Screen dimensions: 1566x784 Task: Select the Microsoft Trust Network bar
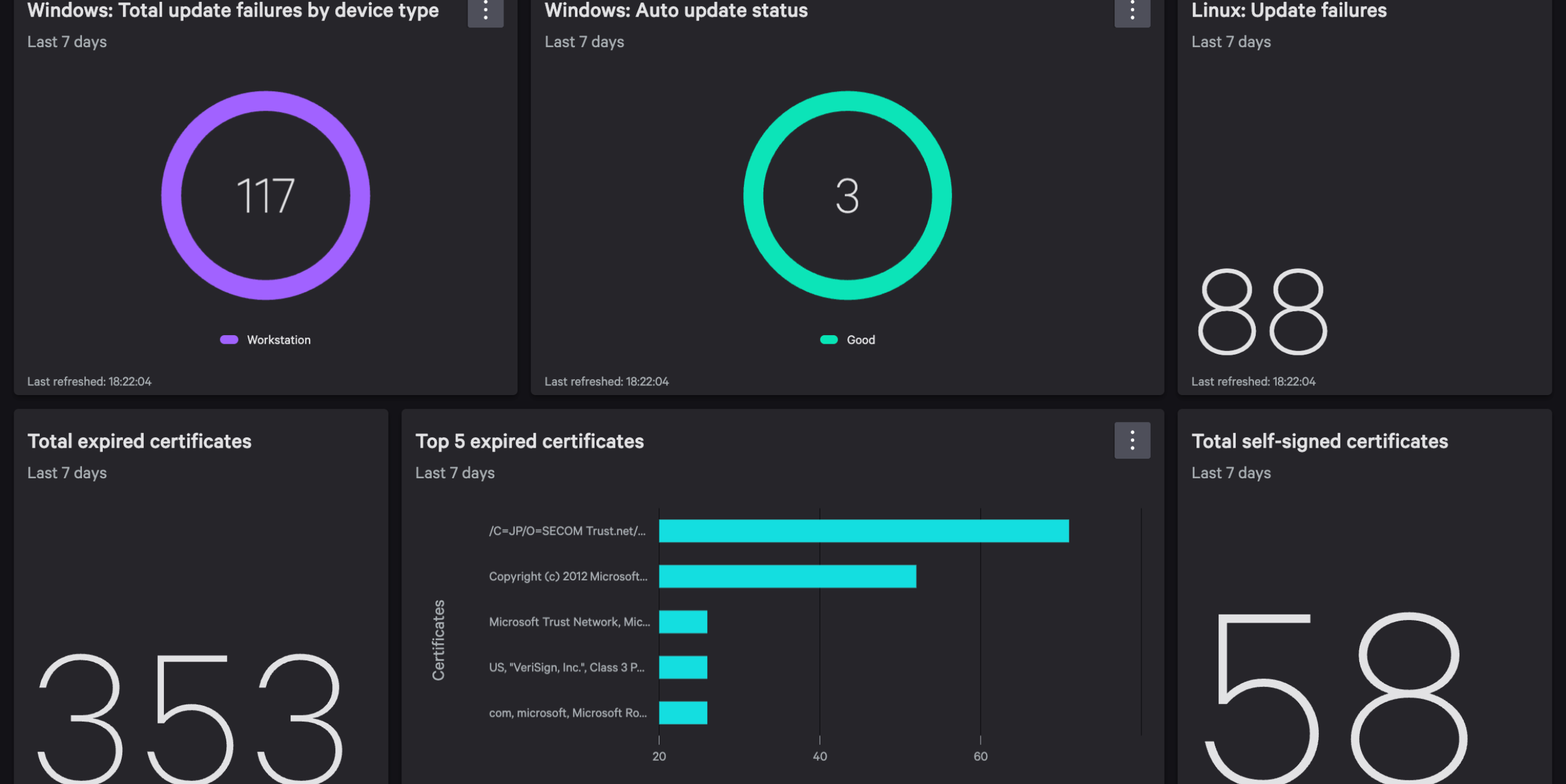[683, 622]
